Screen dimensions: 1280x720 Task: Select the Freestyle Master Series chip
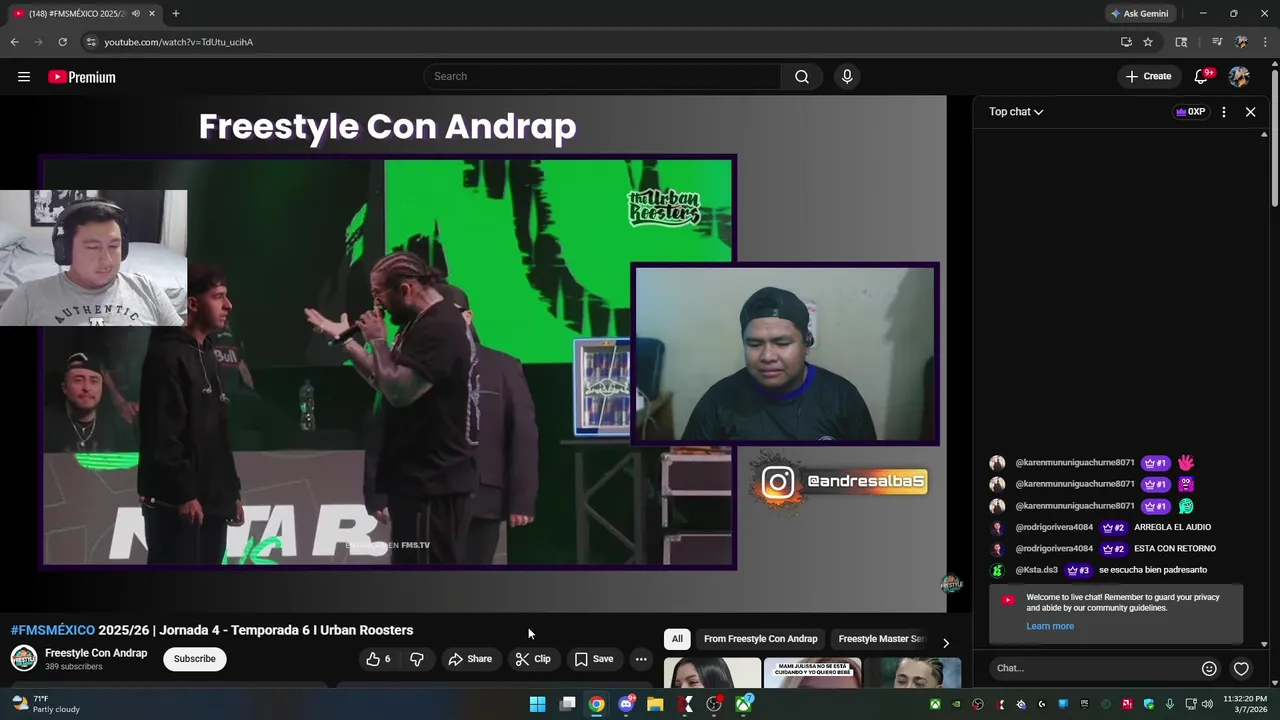coord(882,639)
